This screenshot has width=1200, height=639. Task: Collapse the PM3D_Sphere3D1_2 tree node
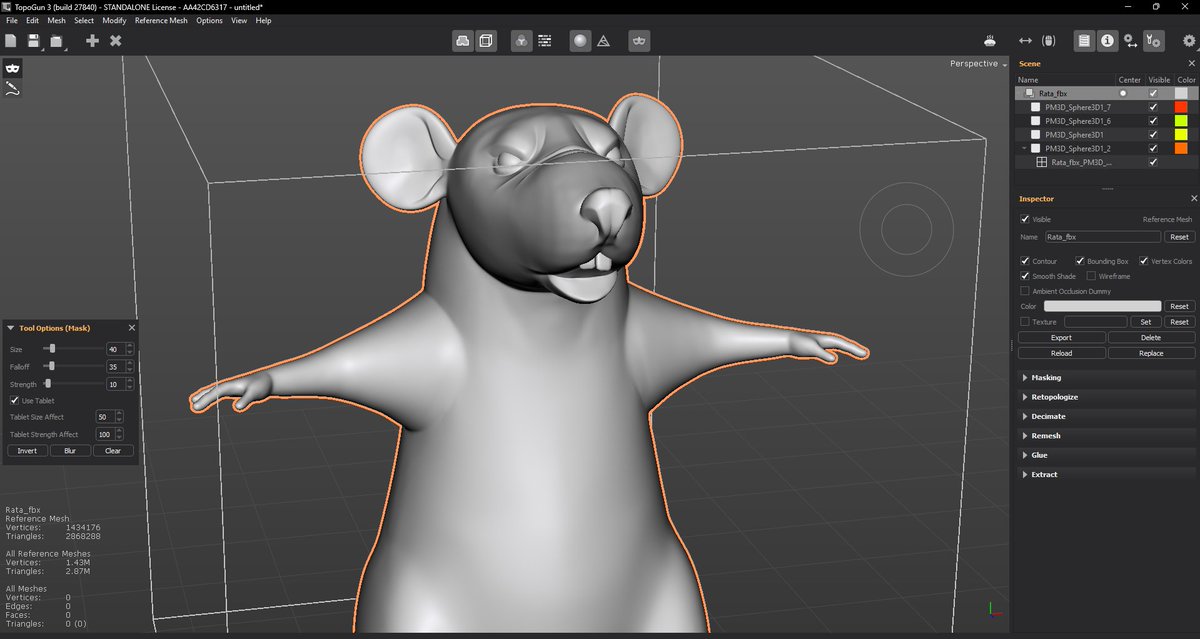(x=1025, y=148)
